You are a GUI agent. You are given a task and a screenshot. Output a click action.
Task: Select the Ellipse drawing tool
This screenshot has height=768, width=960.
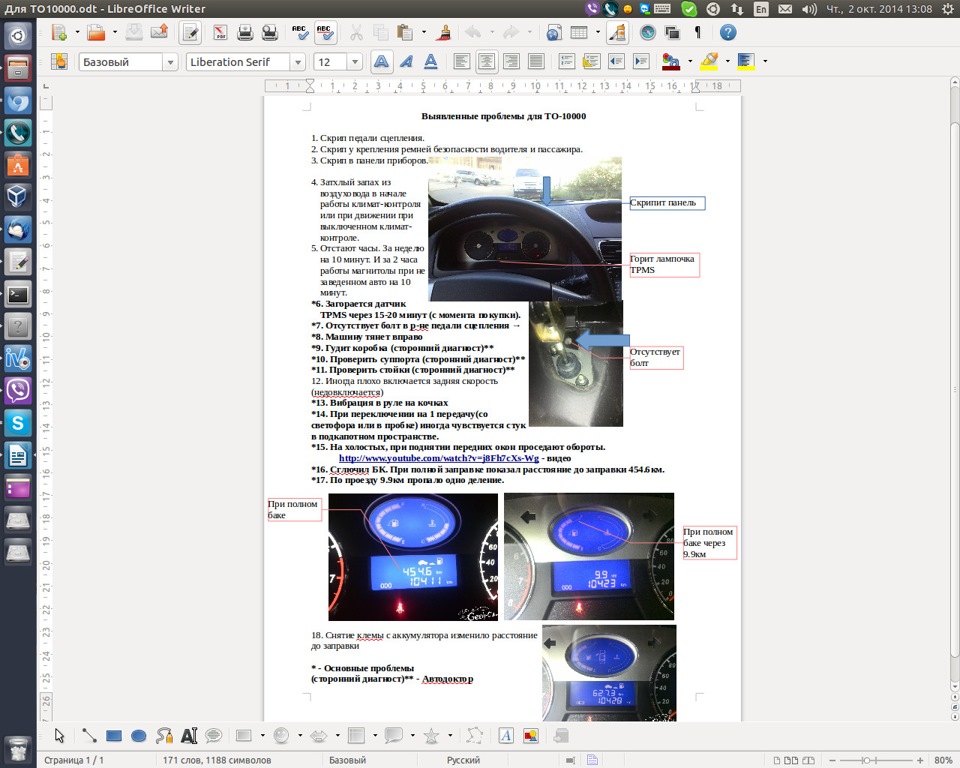coord(139,736)
